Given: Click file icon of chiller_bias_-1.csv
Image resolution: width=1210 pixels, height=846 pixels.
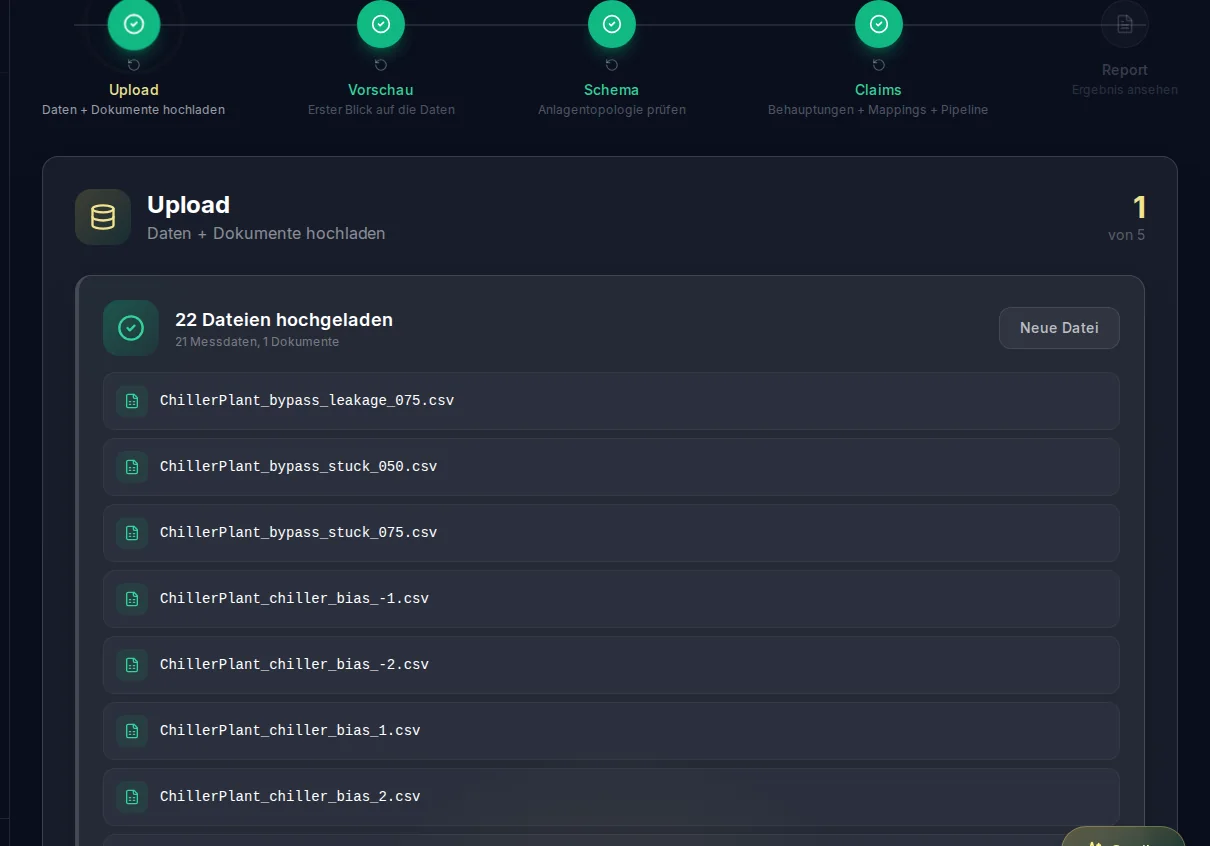Looking at the screenshot, I should (132, 599).
